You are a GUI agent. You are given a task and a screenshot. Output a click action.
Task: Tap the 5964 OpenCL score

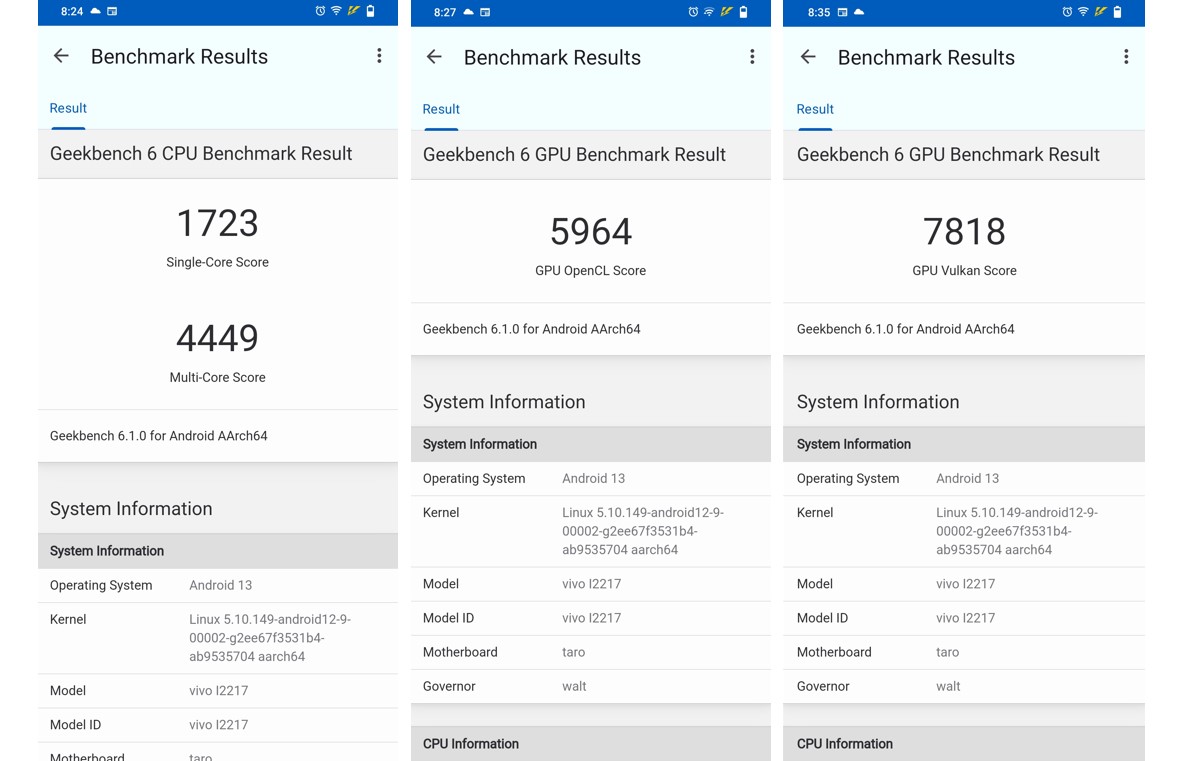(x=591, y=232)
